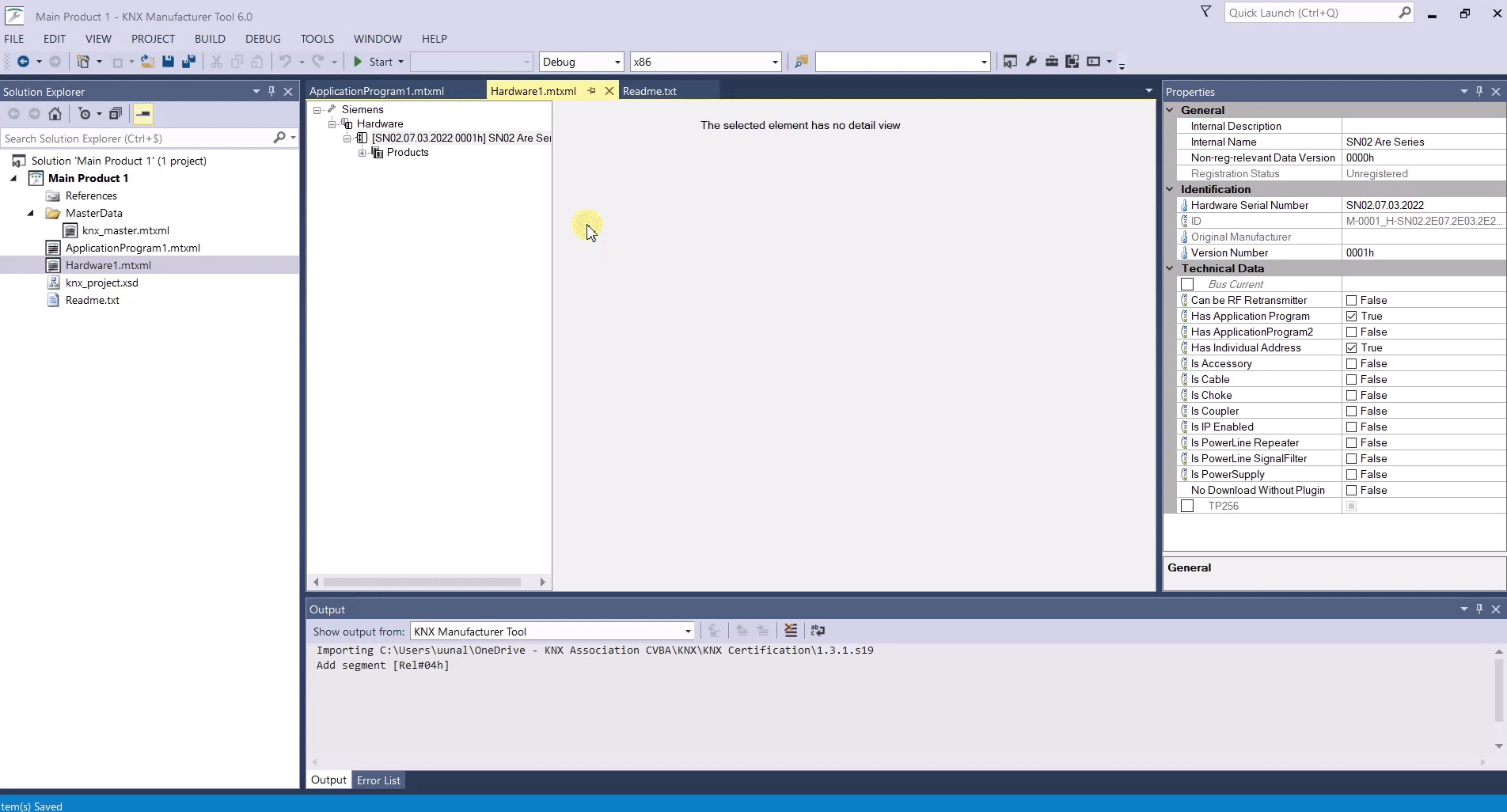Screen dimensions: 1507x812
Task: Close the Hardware1.mtxml tab with X
Action: point(609,91)
